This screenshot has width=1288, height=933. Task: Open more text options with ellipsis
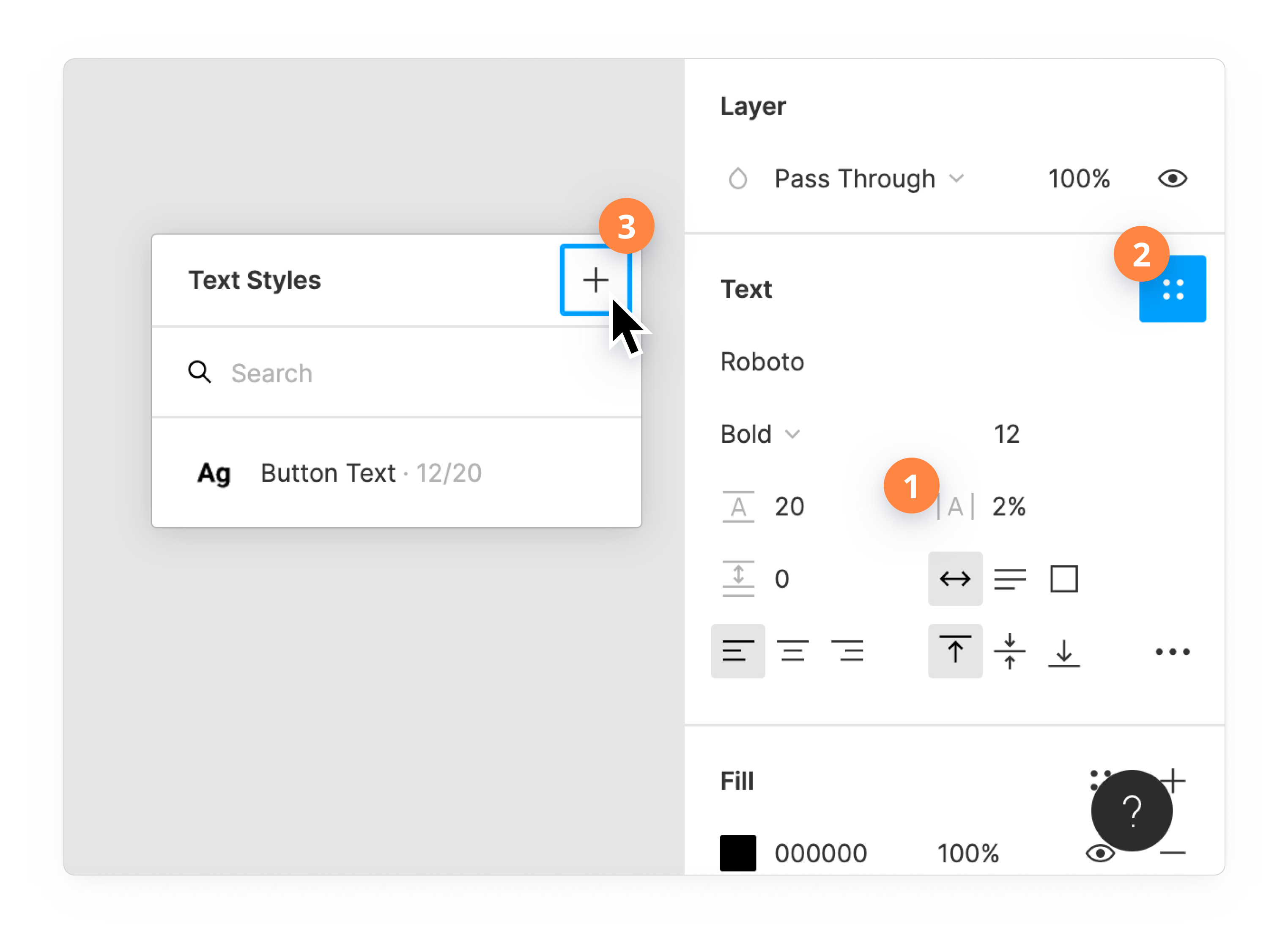1172,651
